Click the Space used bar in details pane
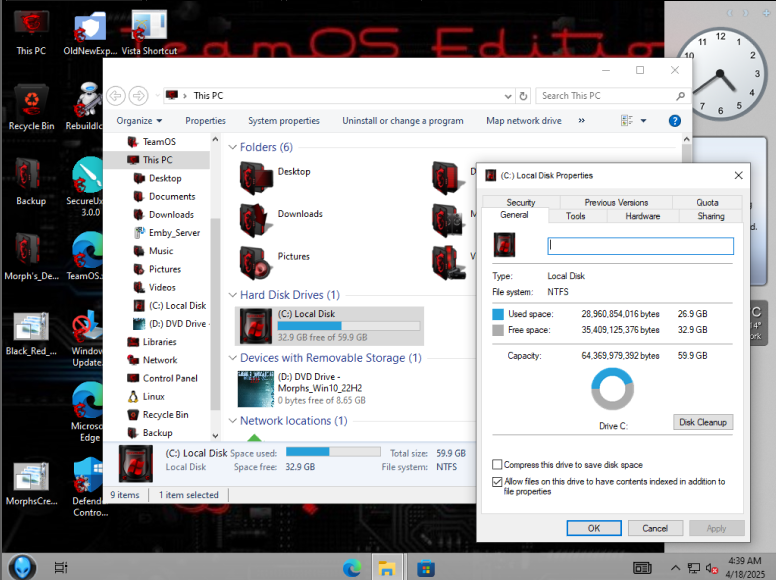The width and height of the screenshot is (776, 580). pos(333,451)
